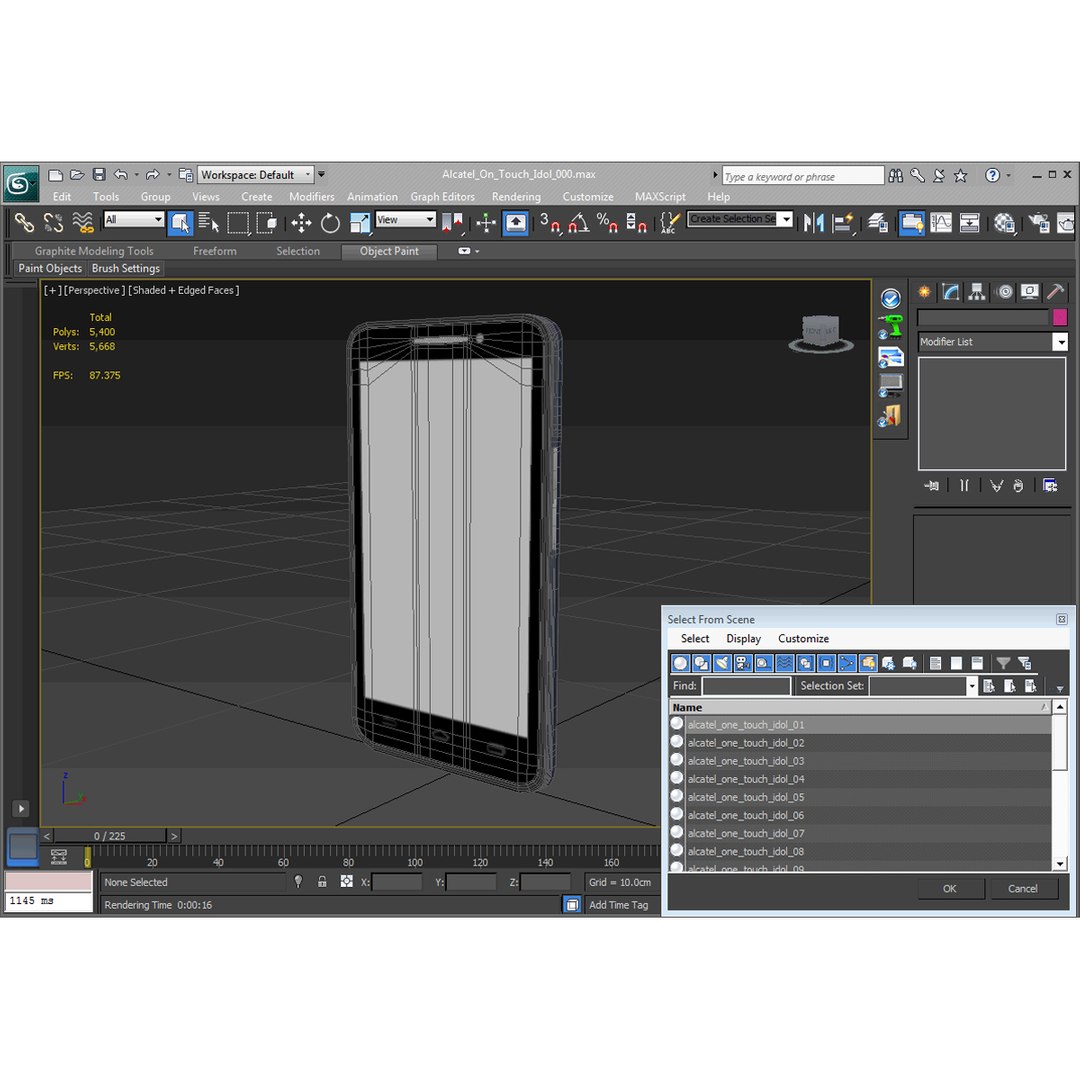Screen dimensions: 1080x1080
Task: Click OK in Select From Scene dialog
Action: (x=950, y=889)
